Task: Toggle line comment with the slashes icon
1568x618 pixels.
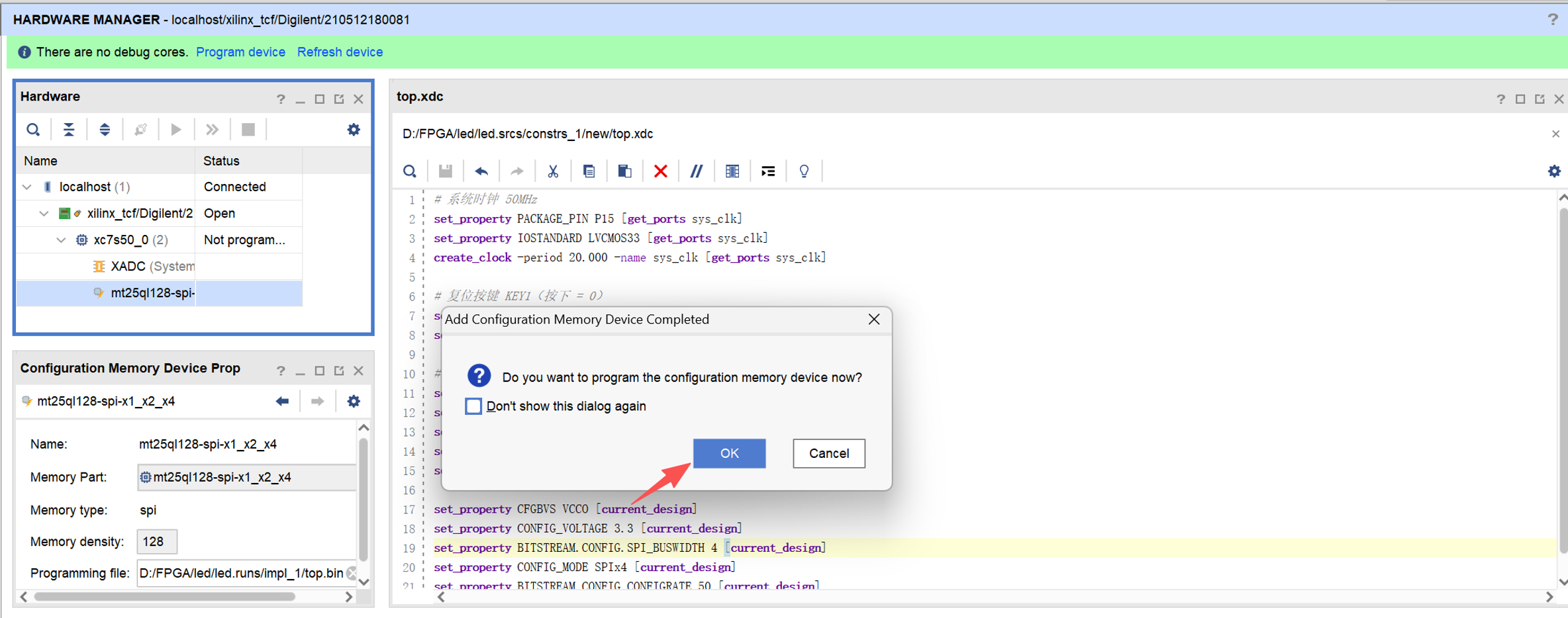Action: click(x=696, y=172)
